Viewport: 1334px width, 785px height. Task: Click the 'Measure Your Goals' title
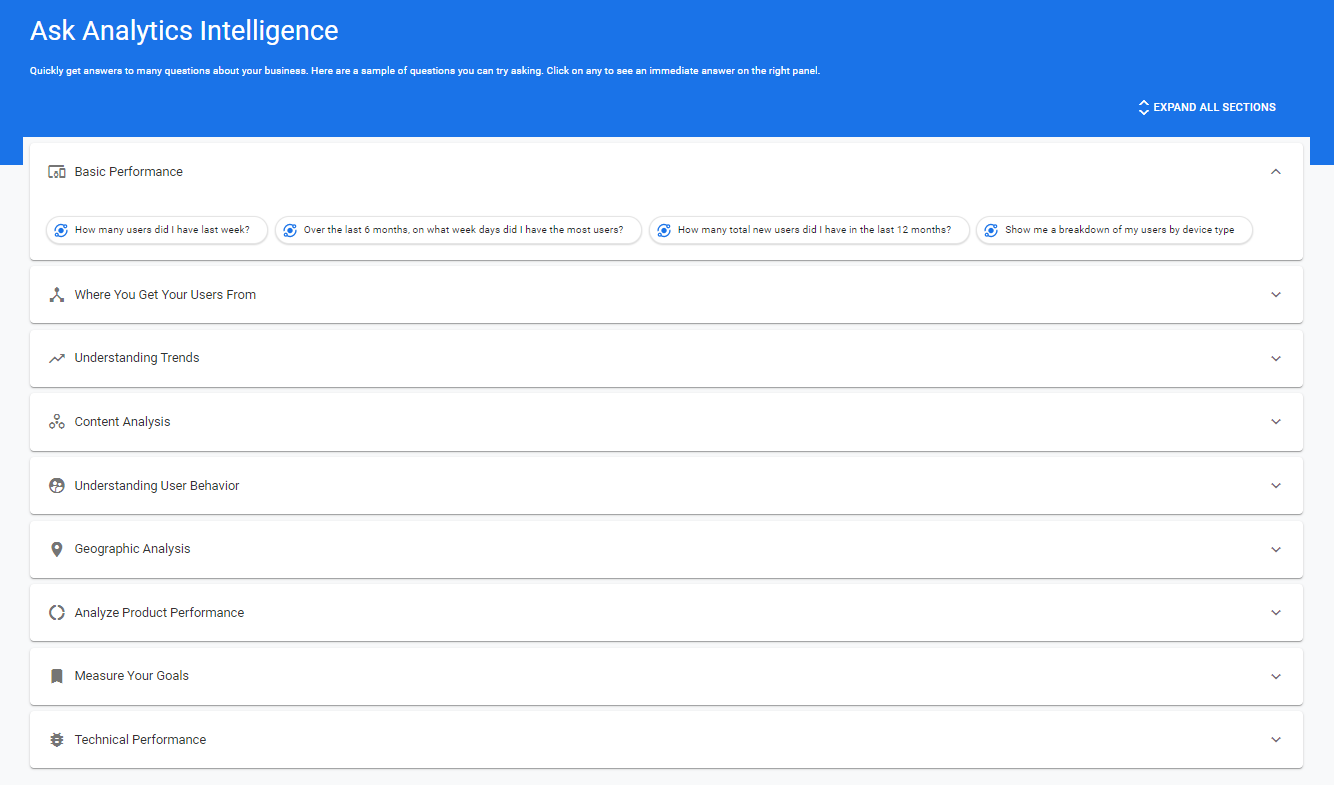[x=132, y=676]
